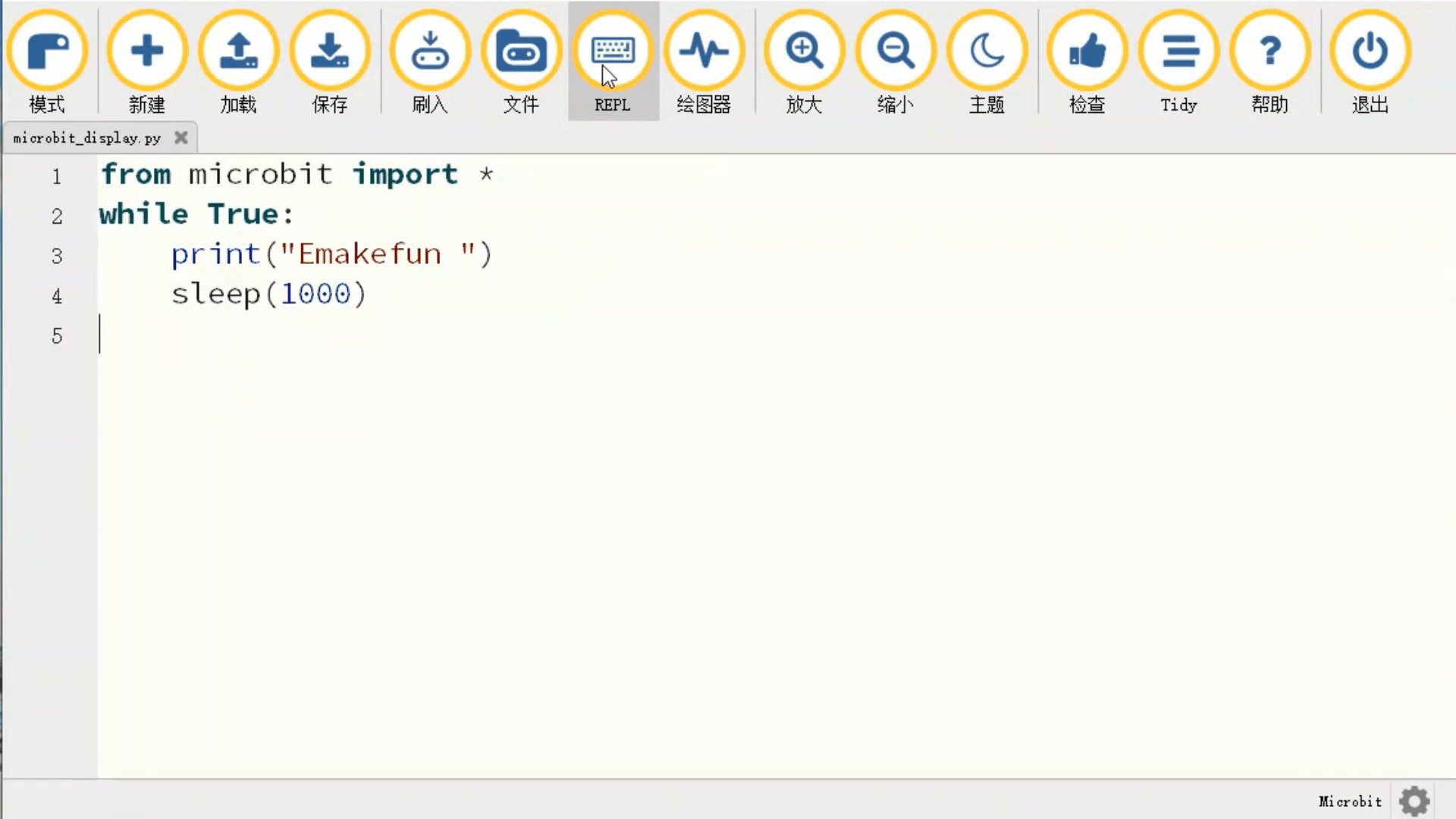The width and height of the screenshot is (1456, 819).
Task: Open the REPL console
Action: [613, 61]
